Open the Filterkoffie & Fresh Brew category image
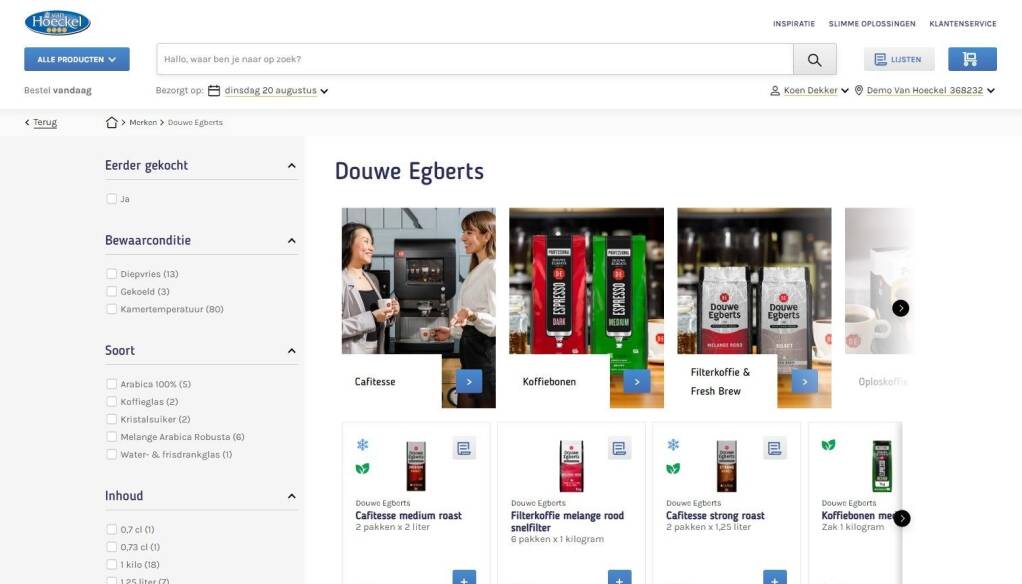The width and height of the screenshot is (1022, 584). (x=754, y=281)
